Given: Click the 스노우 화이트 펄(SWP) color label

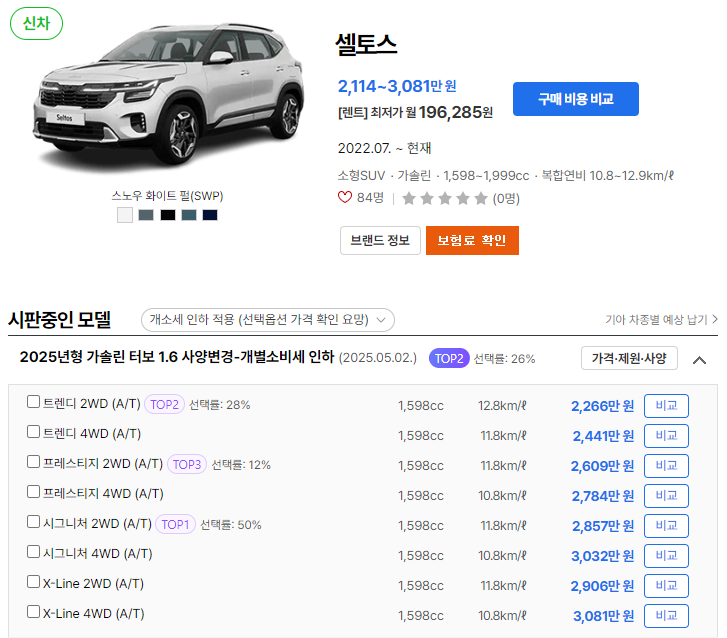Looking at the screenshot, I should pos(167,196).
